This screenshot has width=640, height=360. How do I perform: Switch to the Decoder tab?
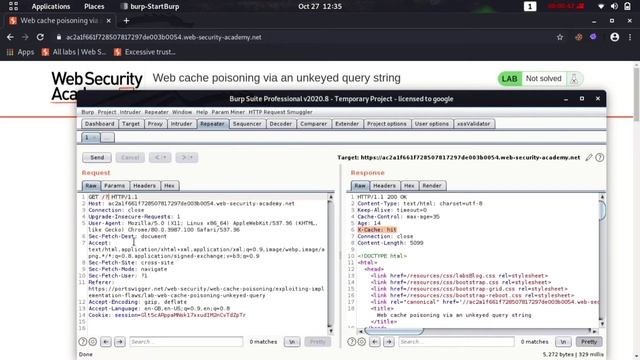pyautogui.click(x=281, y=124)
